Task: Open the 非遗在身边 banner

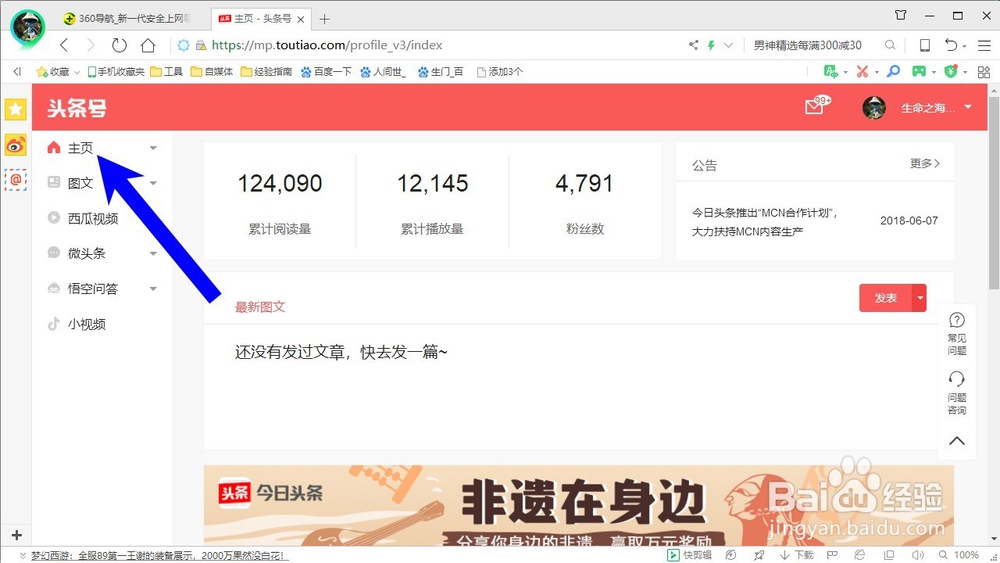Action: [x=578, y=505]
